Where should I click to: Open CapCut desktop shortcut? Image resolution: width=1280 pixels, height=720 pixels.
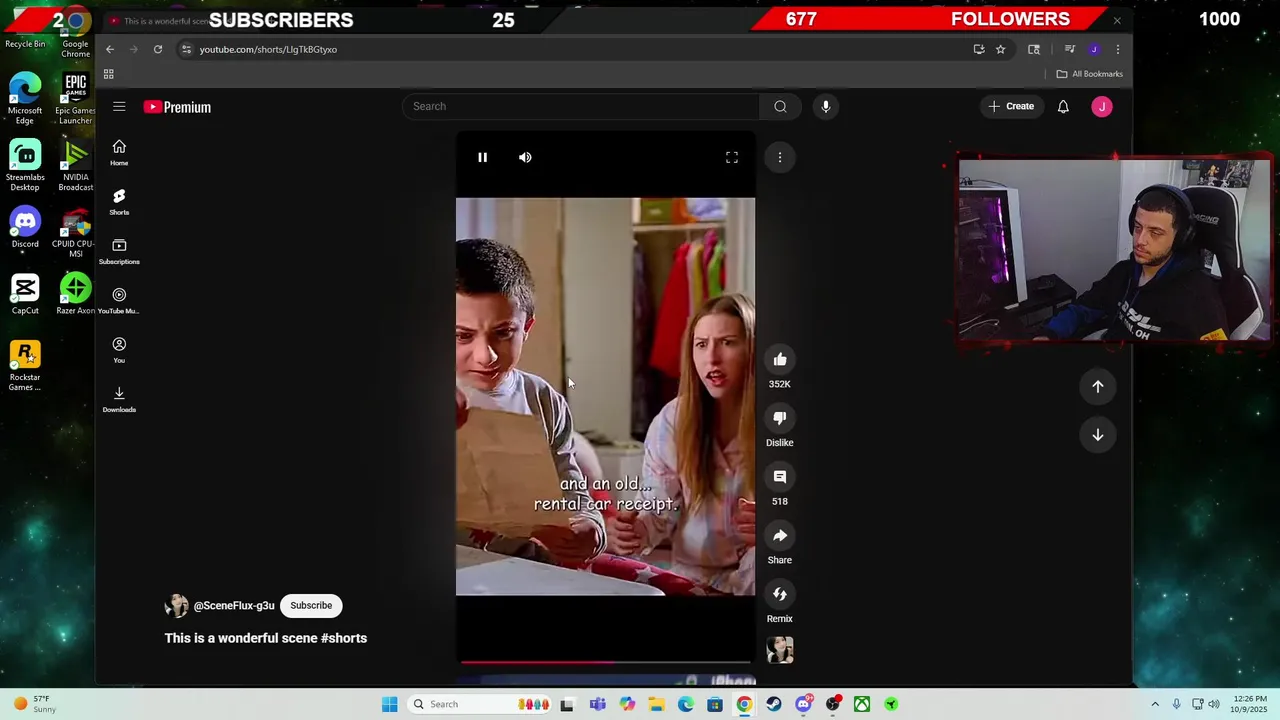(25, 295)
